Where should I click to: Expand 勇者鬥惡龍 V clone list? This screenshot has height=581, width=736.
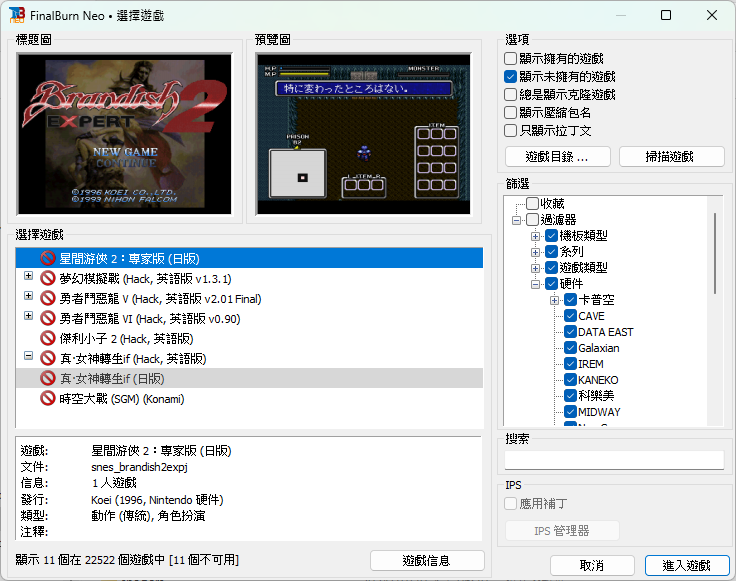(x=29, y=296)
